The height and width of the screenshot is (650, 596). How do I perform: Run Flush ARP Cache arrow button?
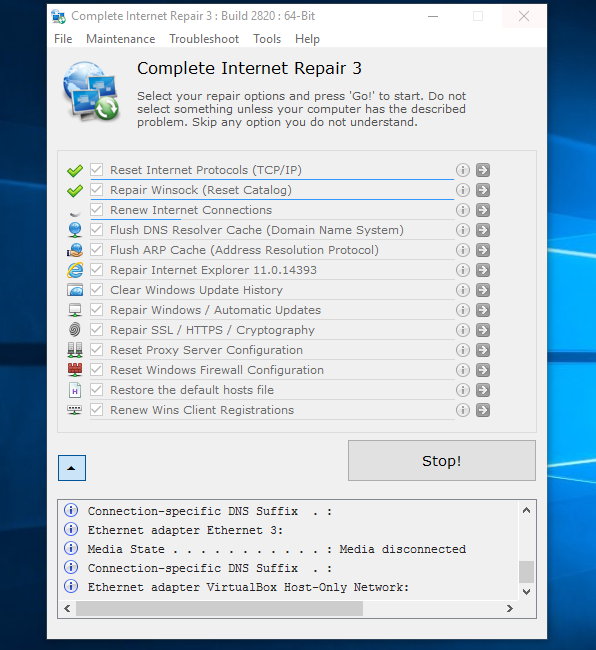tap(483, 250)
